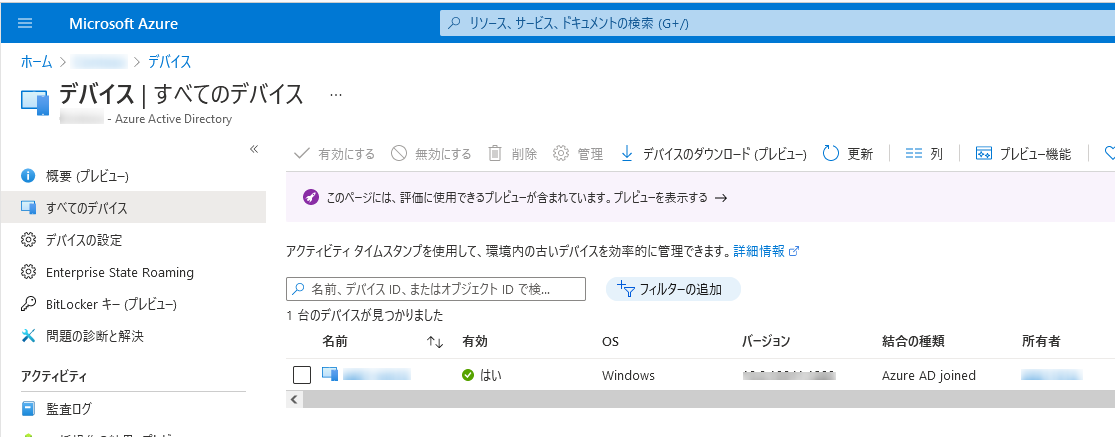Click the device icon in table row
The width and height of the screenshot is (1115, 437).
click(329, 374)
